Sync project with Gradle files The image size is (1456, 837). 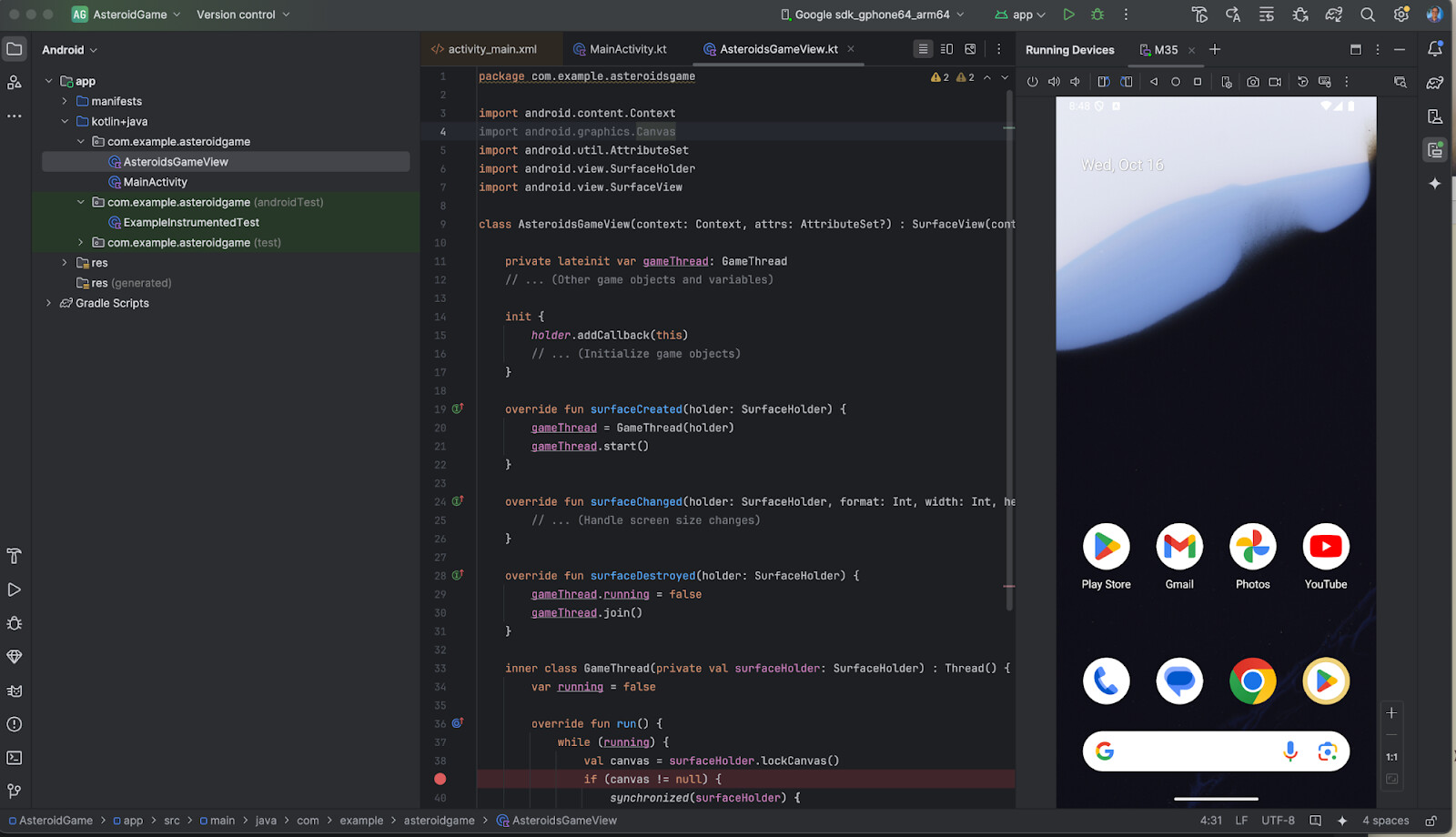point(1334,15)
